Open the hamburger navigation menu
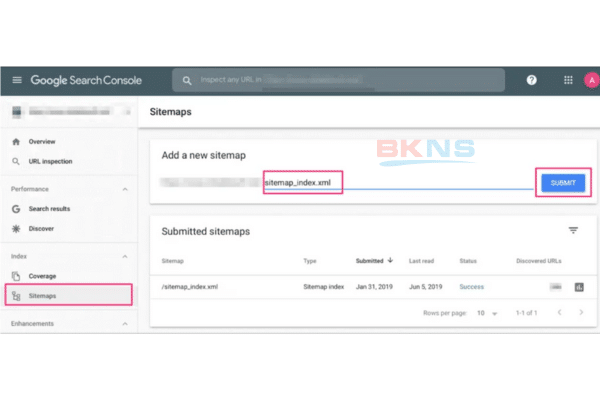 [17, 80]
